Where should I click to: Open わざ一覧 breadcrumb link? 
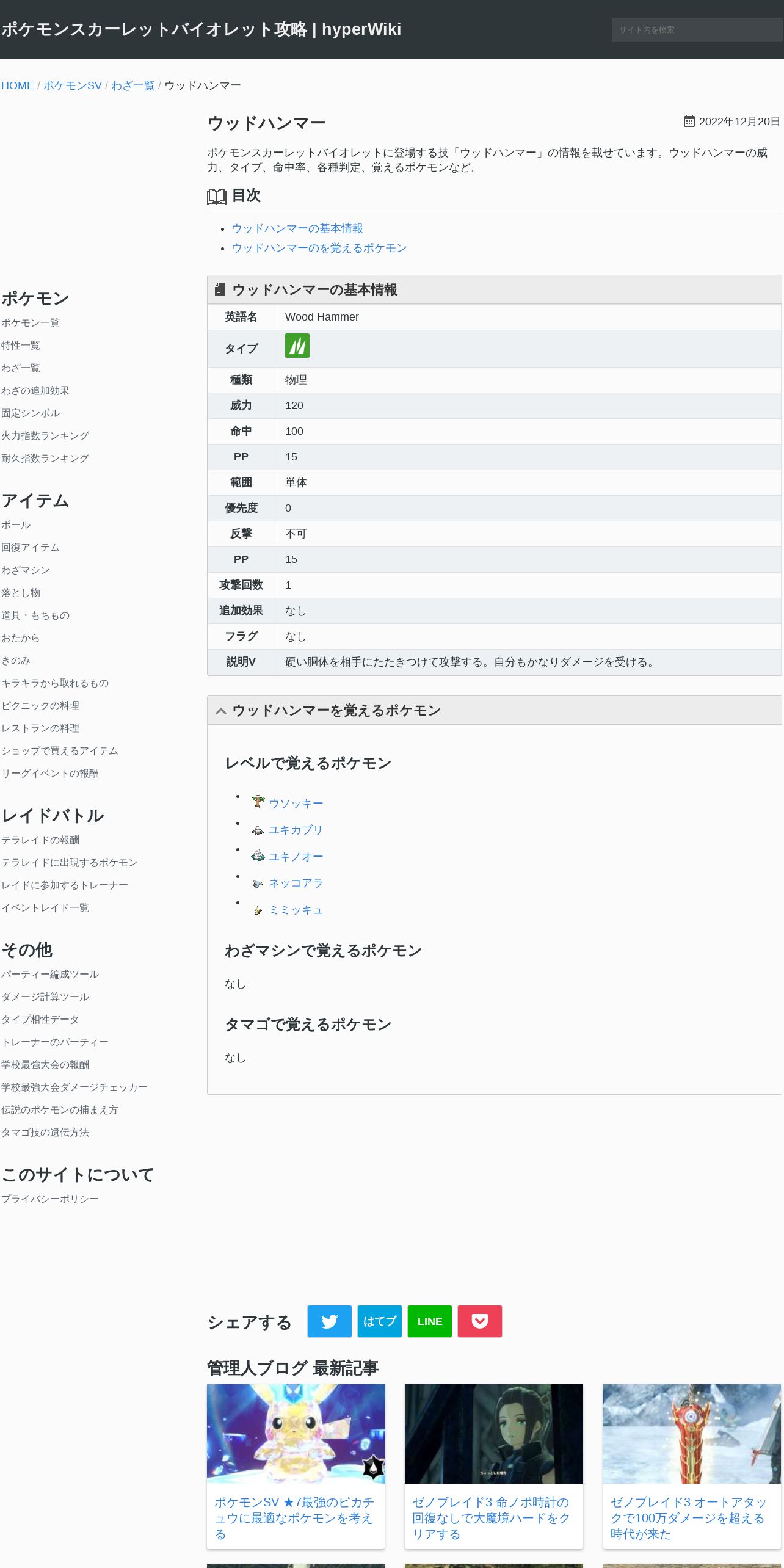pyautogui.click(x=133, y=85)
